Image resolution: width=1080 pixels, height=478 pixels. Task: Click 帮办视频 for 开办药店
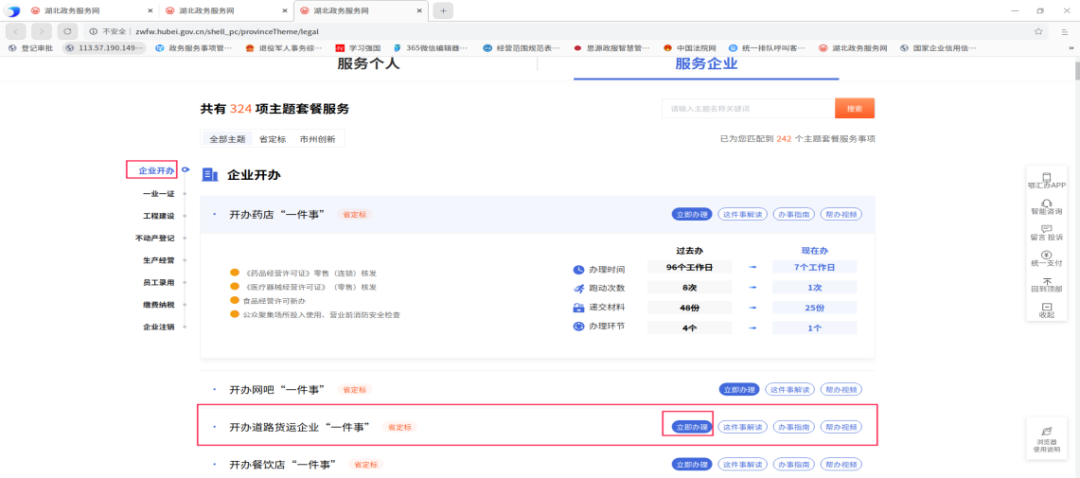(x=841, y=214)
